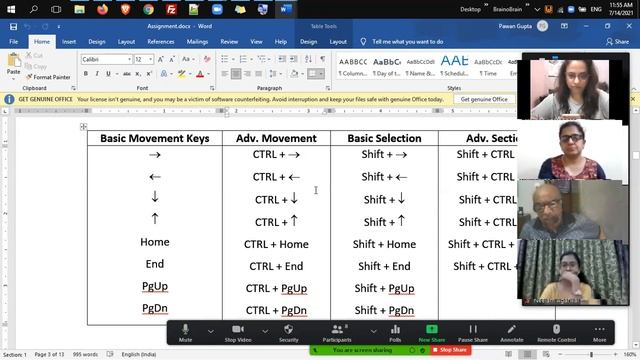
Task: Center the paragraph text
Action: click(236, 74)
